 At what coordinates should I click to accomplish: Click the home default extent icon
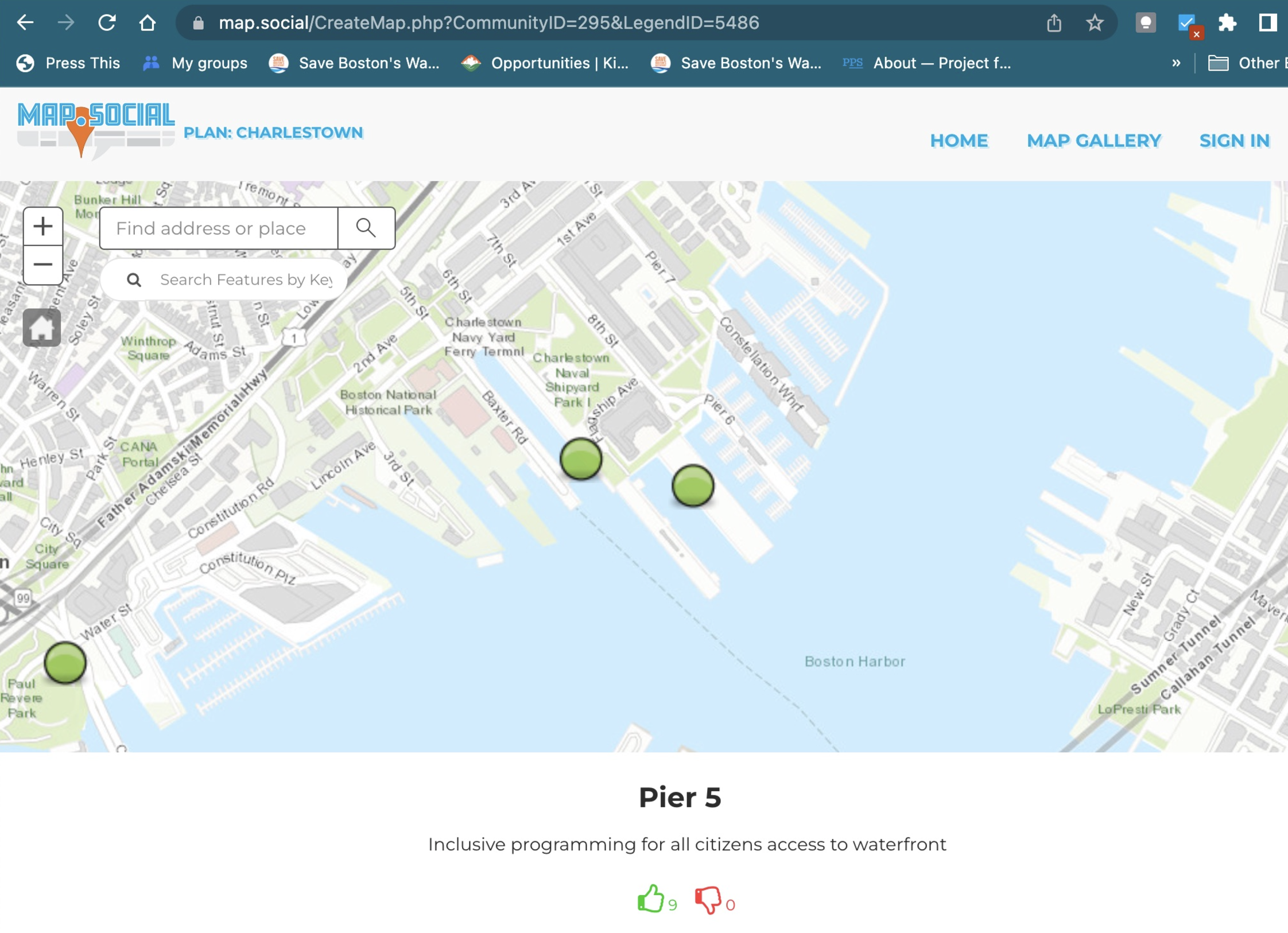click(x=42, y=327)
